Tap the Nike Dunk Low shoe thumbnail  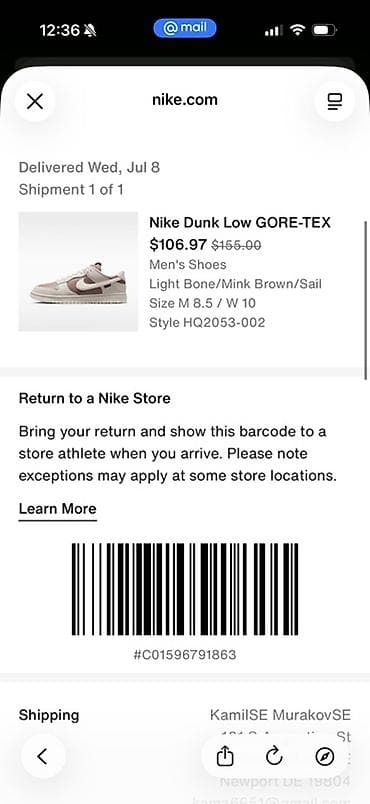[x=78, y=272]
